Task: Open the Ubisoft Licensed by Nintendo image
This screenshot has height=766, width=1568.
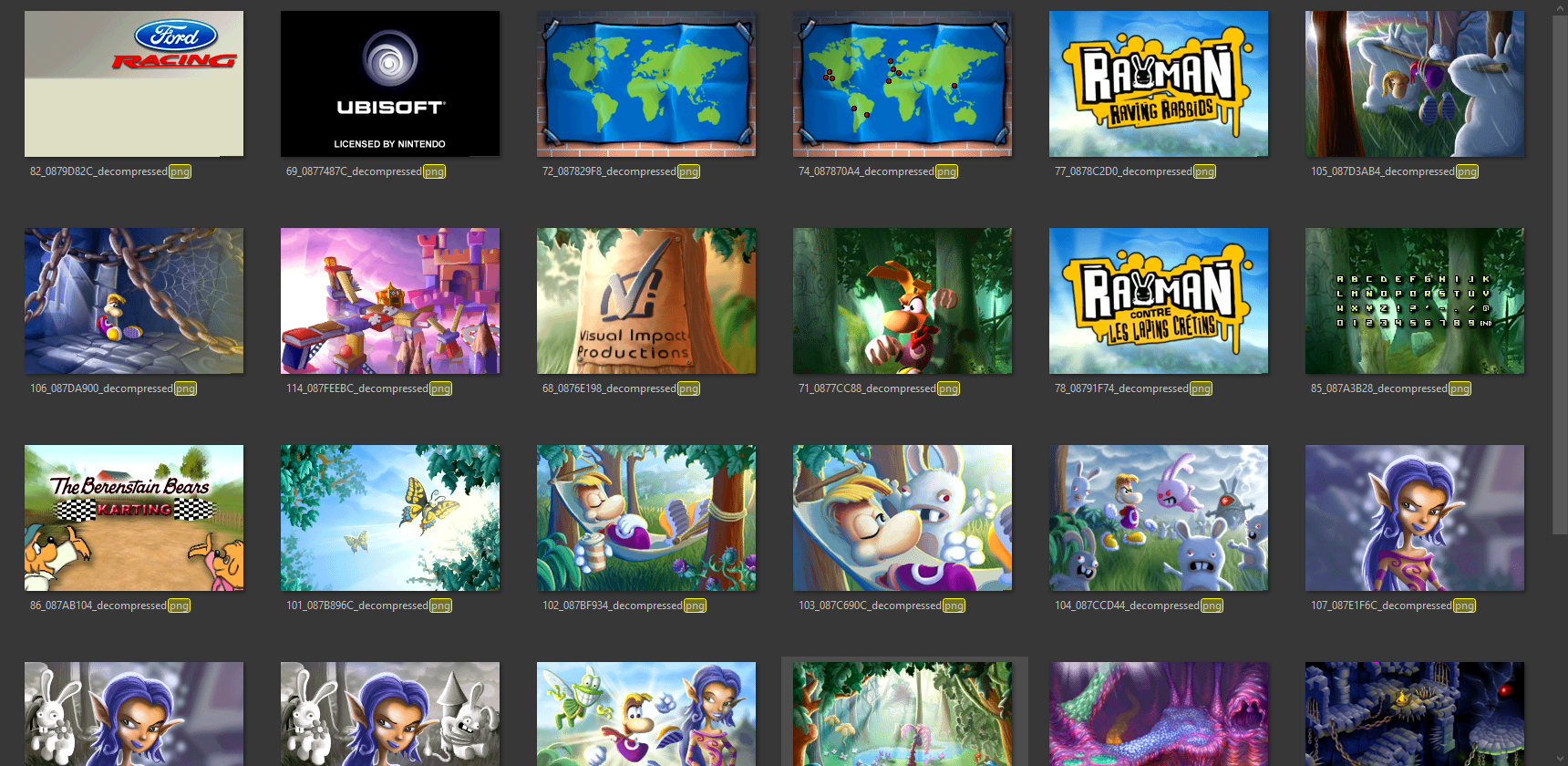Action: [390, 84]
